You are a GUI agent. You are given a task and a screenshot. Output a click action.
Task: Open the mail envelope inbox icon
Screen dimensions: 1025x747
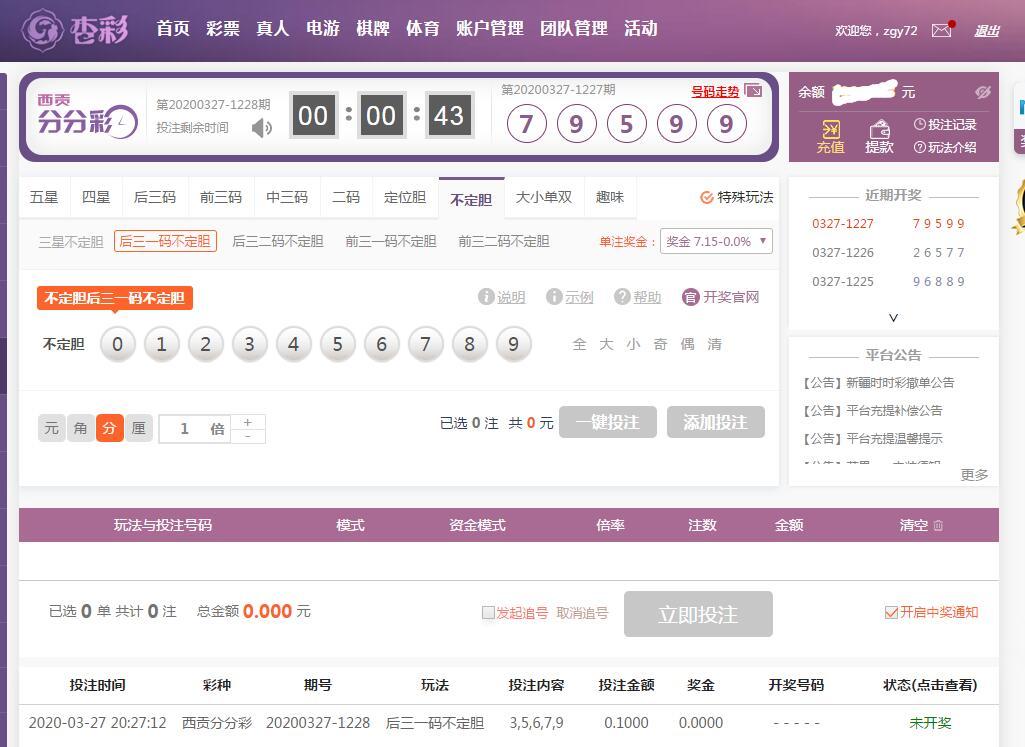[942, 30]
